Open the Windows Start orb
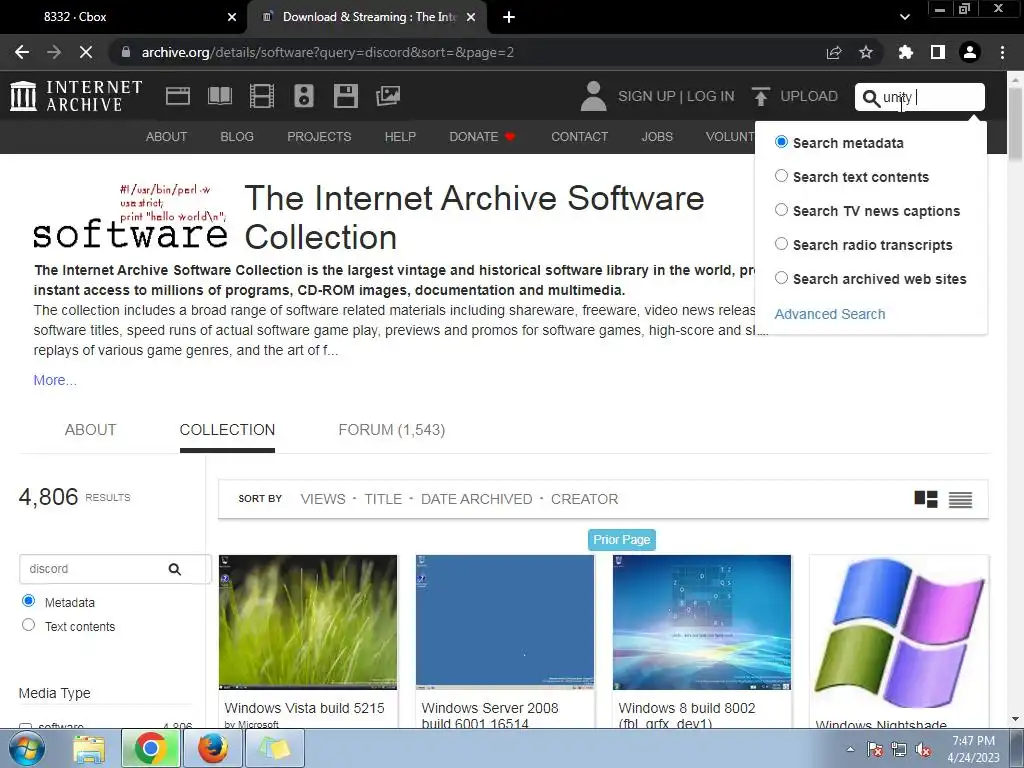The image size is (1024, 768). point(26,748)
